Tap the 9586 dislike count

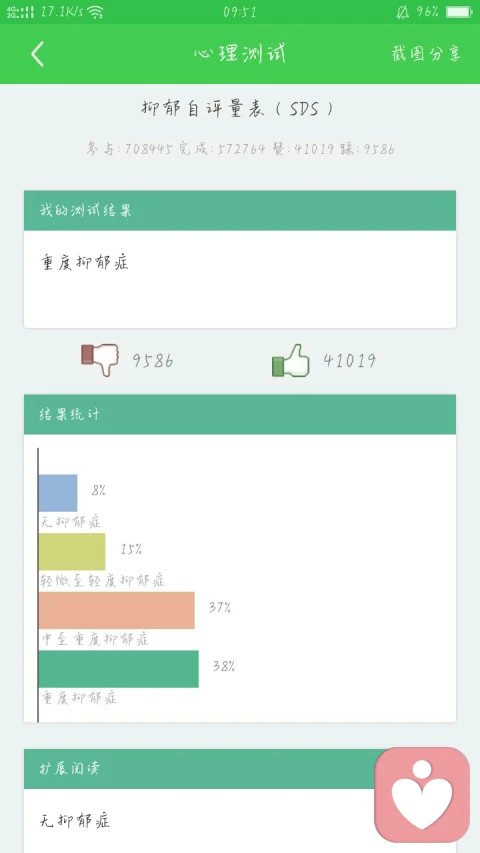[x=153, y=361]
